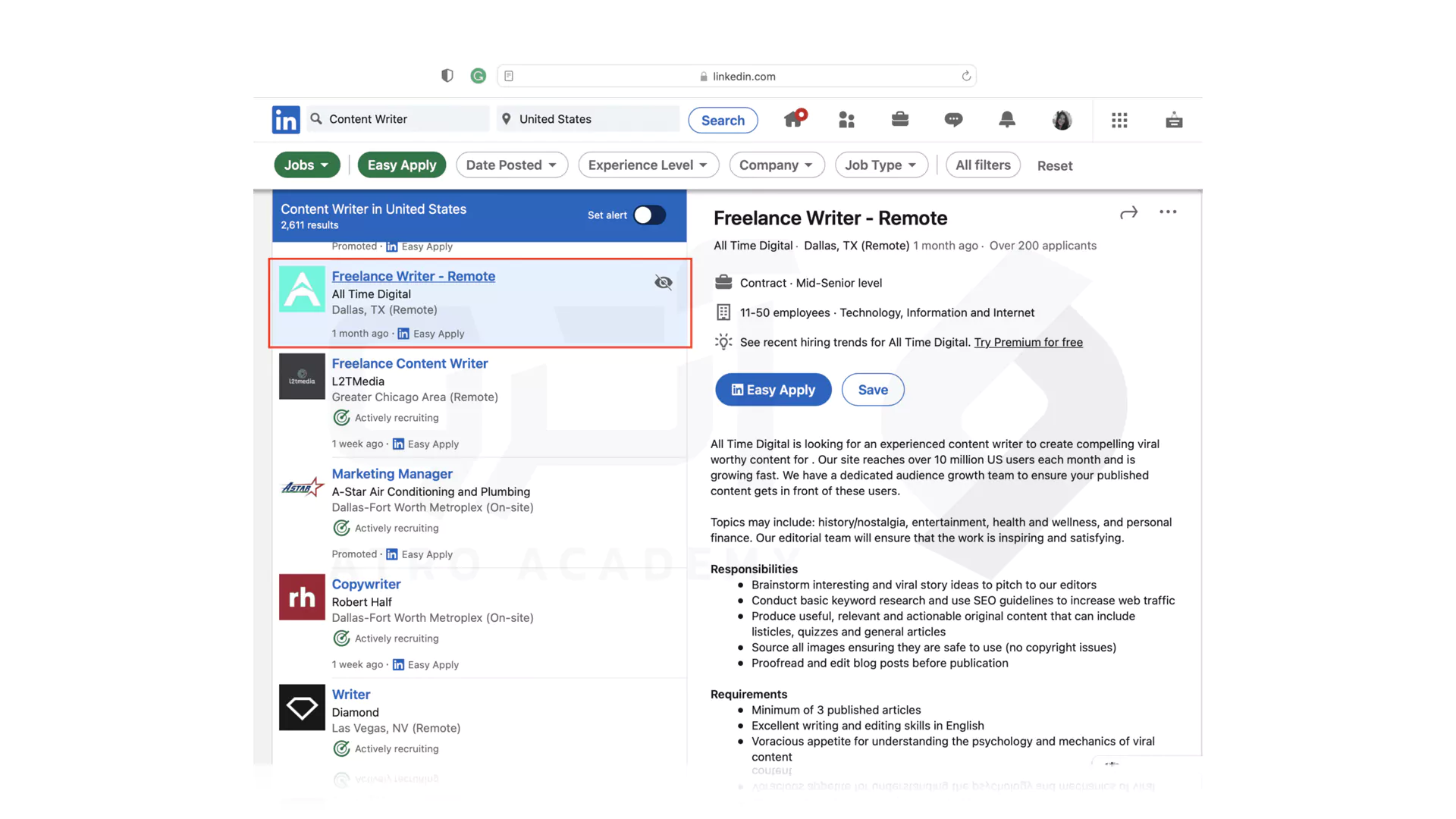Toggle the Set alert switch
The image size is (1456, 819).
pos(650,215)
